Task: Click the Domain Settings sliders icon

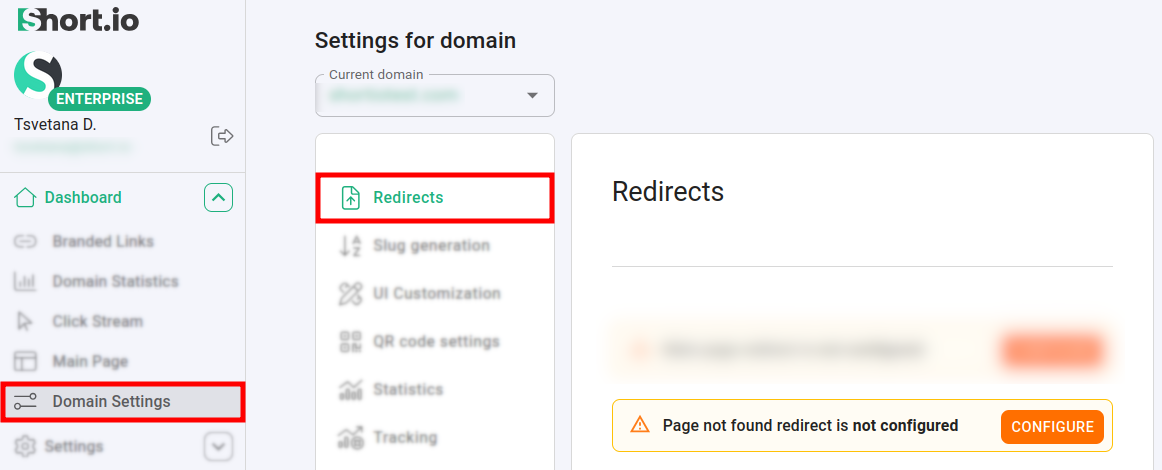Action: coord(25,402)
